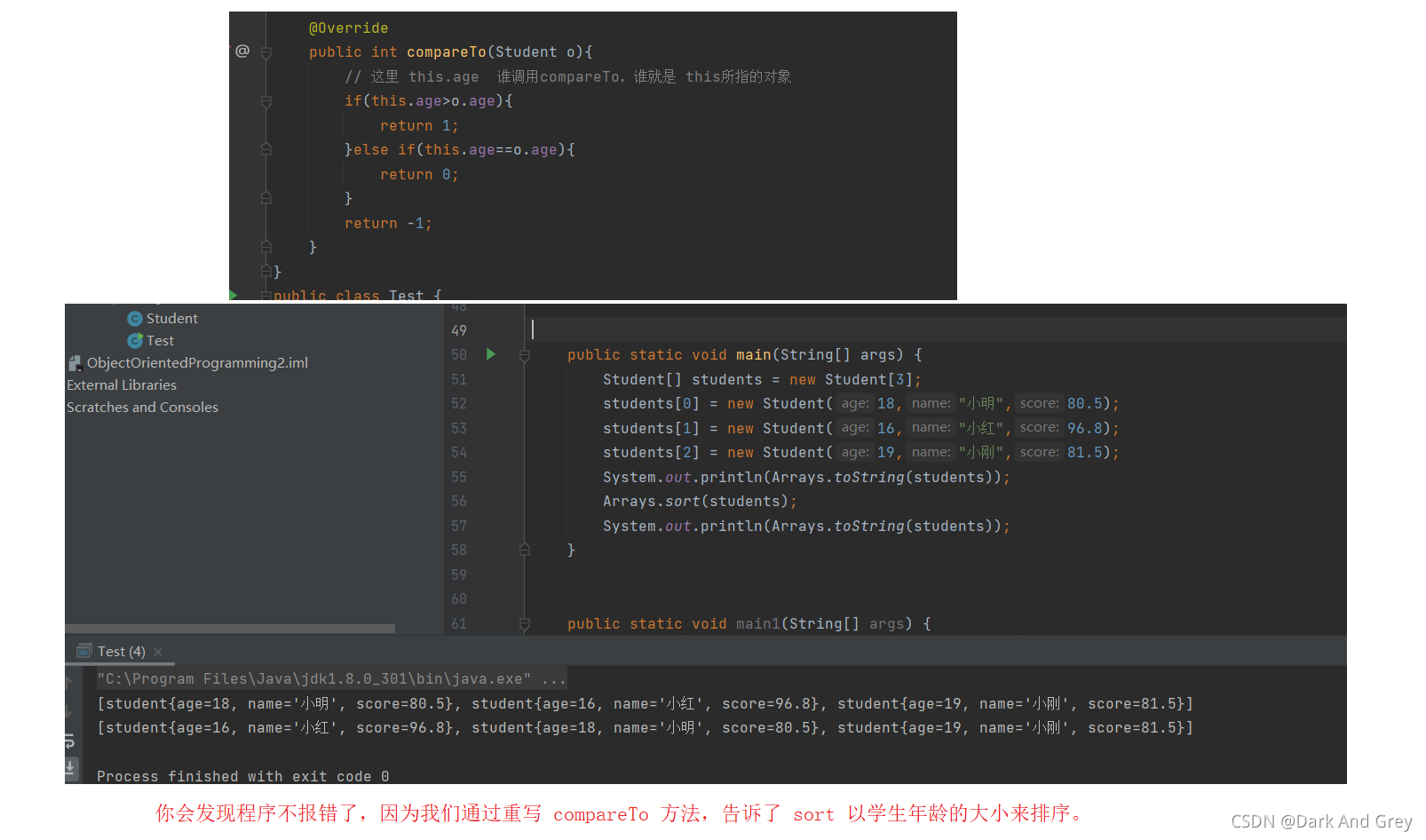Click line number 60 in the gutter

pos(459,599)
